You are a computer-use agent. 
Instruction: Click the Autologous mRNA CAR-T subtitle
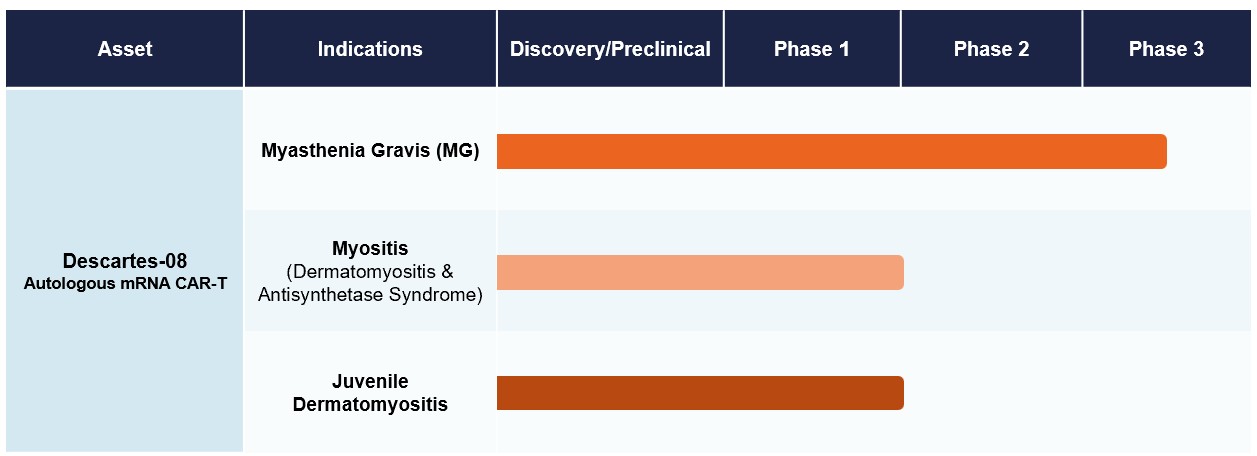125,283
